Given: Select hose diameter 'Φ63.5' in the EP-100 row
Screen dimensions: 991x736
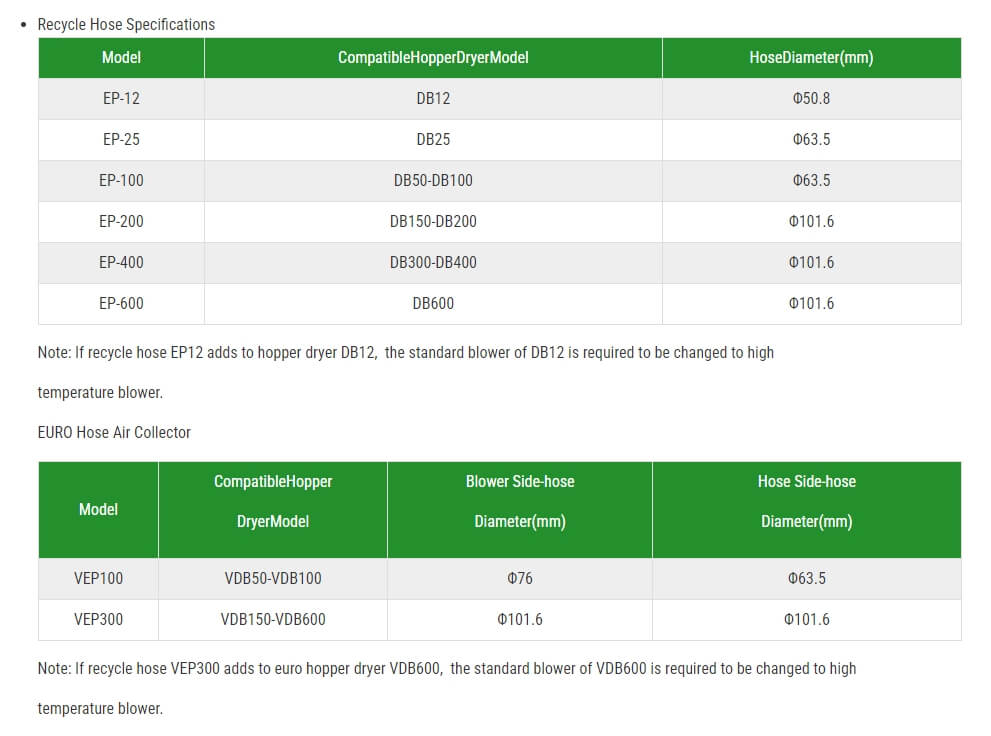Looking at the screenshot, I should click(812, 181).
